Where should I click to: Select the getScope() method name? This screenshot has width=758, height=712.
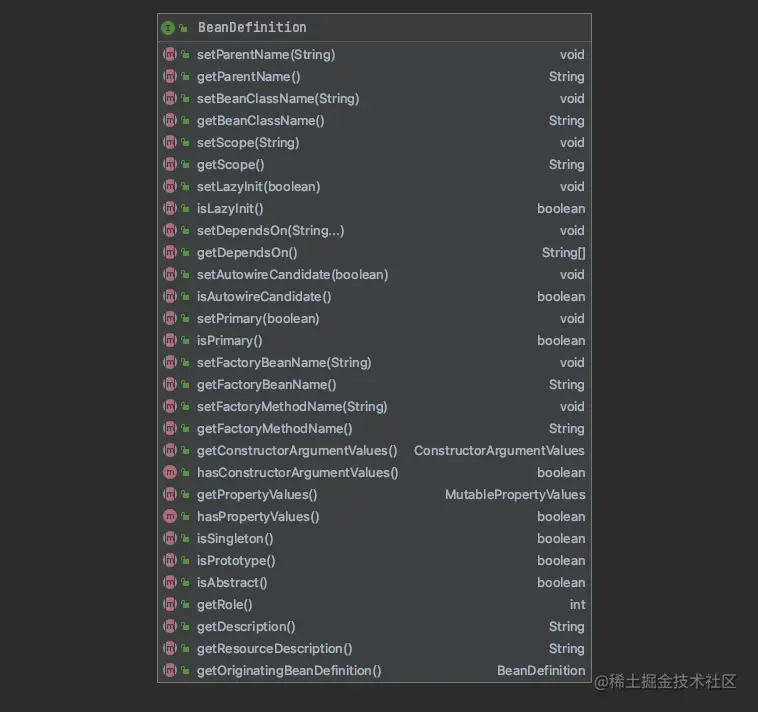(x=231, y=164)
